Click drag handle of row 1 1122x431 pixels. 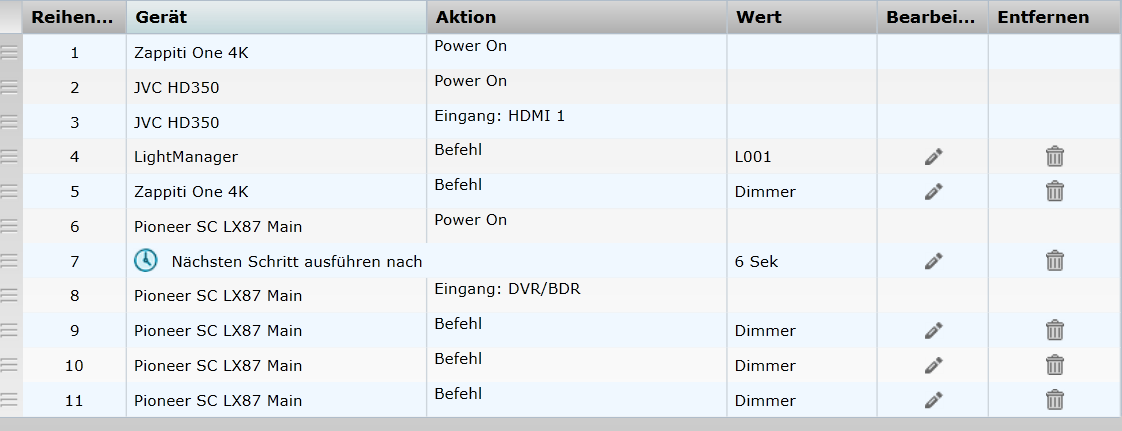(9, 52)
